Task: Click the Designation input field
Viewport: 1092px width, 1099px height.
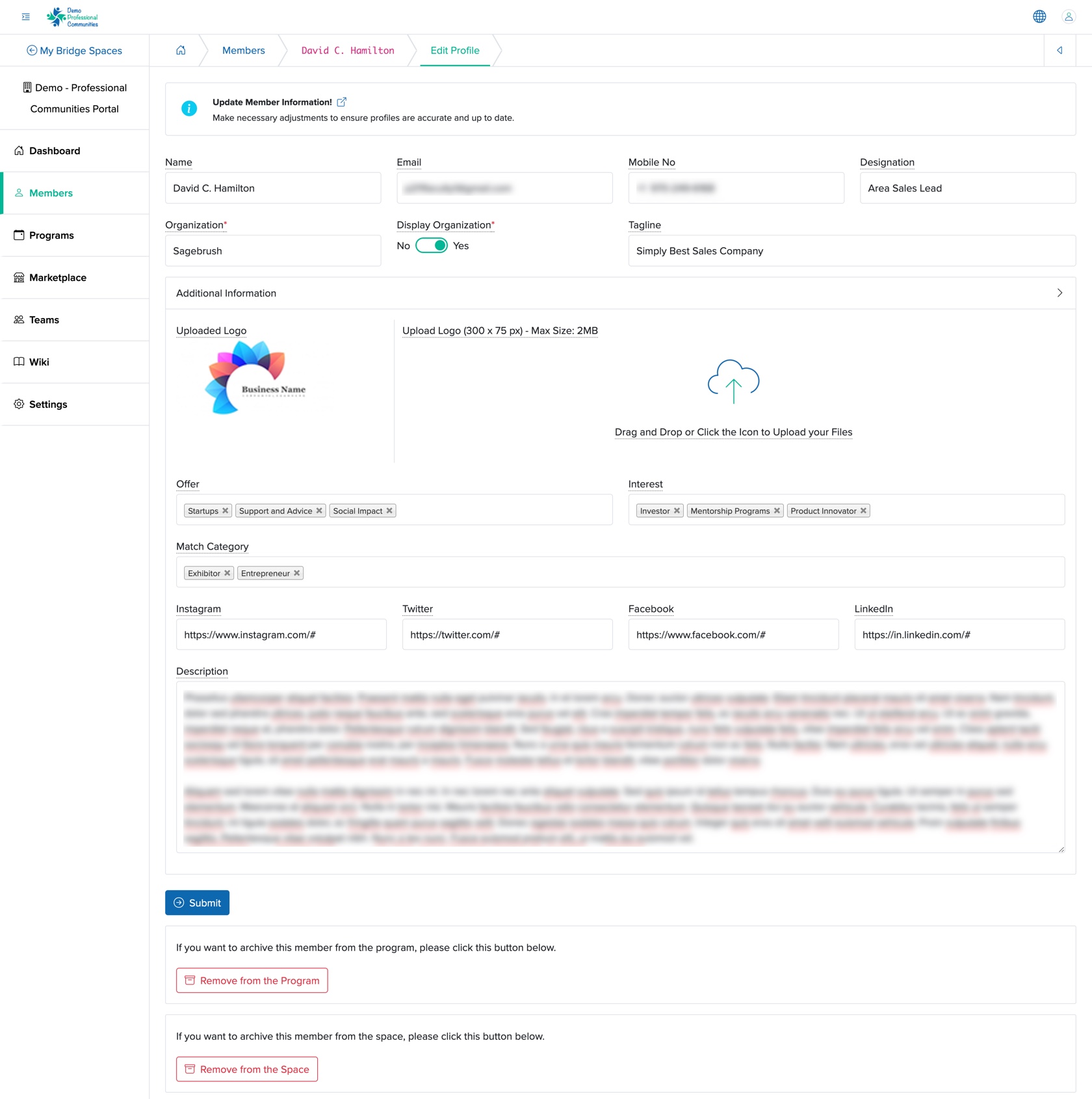Action: (x=967, y=188)
